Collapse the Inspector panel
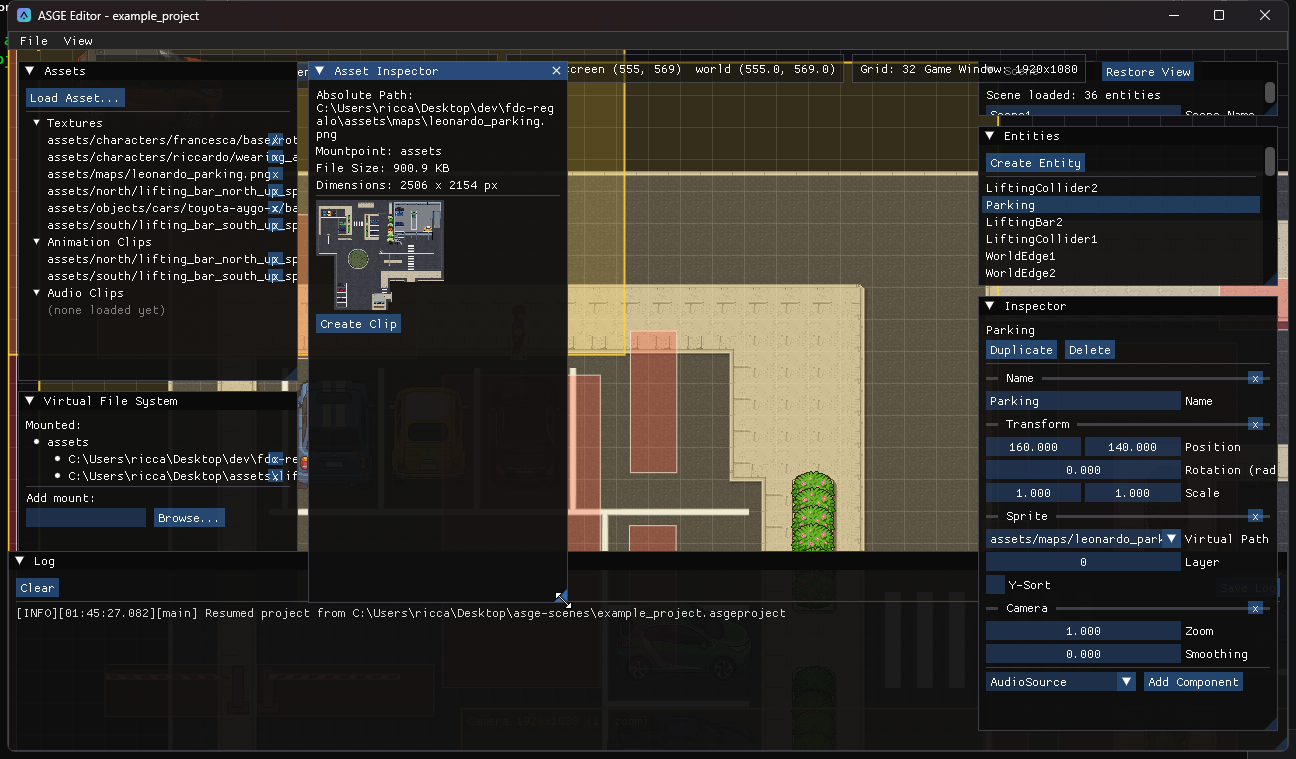This screenshot has height=759, width=1296. pos(990,306)
